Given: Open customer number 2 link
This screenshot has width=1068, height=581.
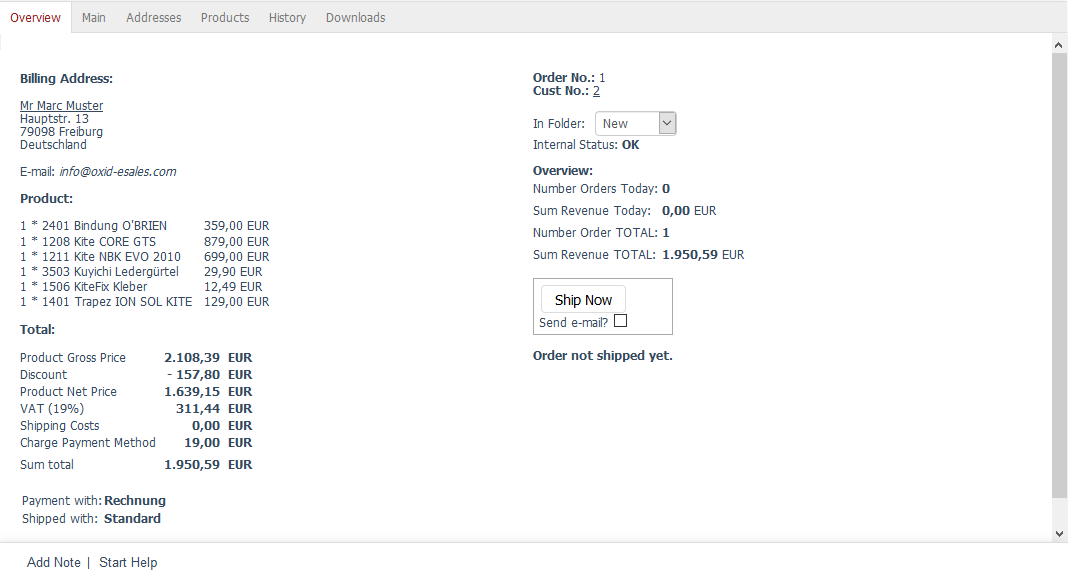Looking at the screenshot, I should click(596, 91).
